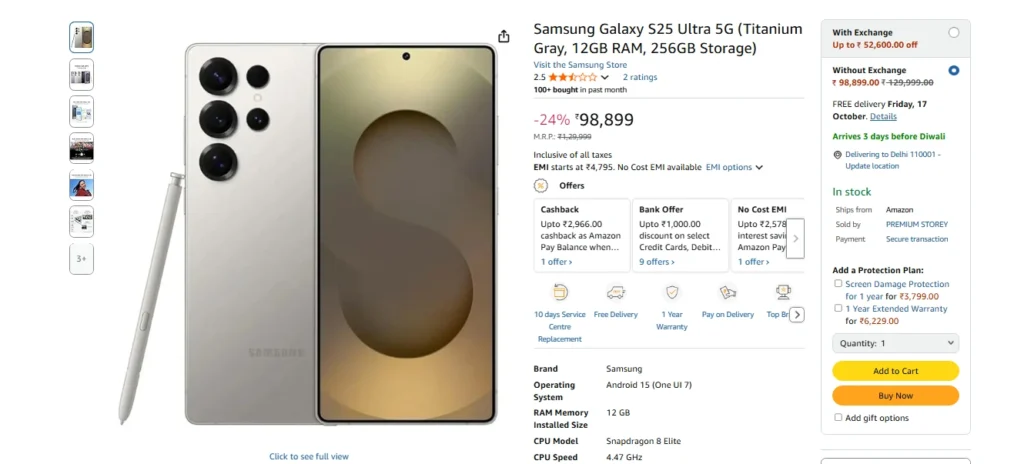Click the Free Delivery truck icon

[615, 293]
